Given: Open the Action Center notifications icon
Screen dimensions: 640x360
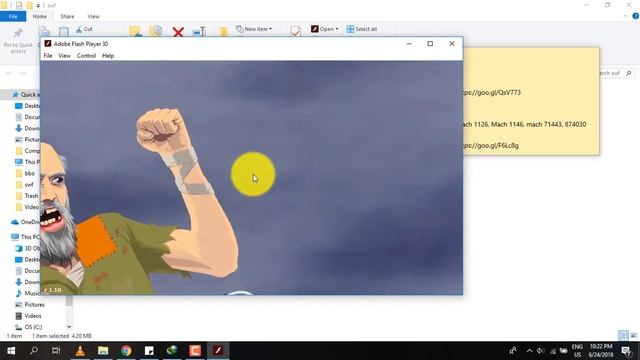Looking at the screenshot, I should click(627, 351).
